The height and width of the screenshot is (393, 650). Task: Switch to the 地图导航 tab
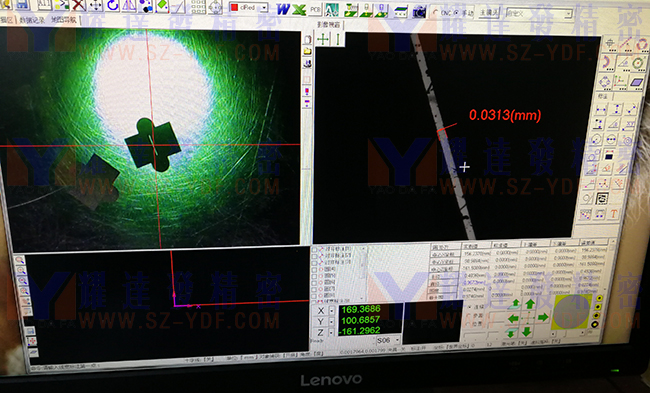[x=64, y=19]
